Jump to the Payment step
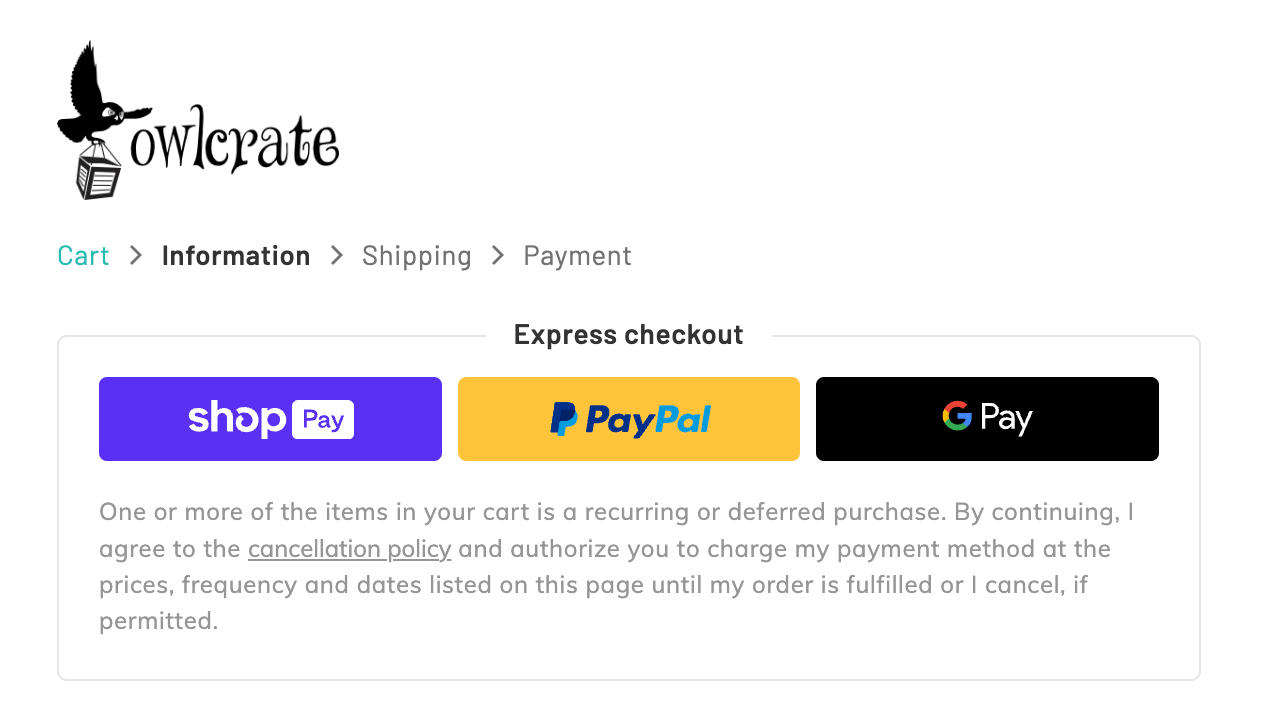1262x716 pixels. [x=577, y=255]
